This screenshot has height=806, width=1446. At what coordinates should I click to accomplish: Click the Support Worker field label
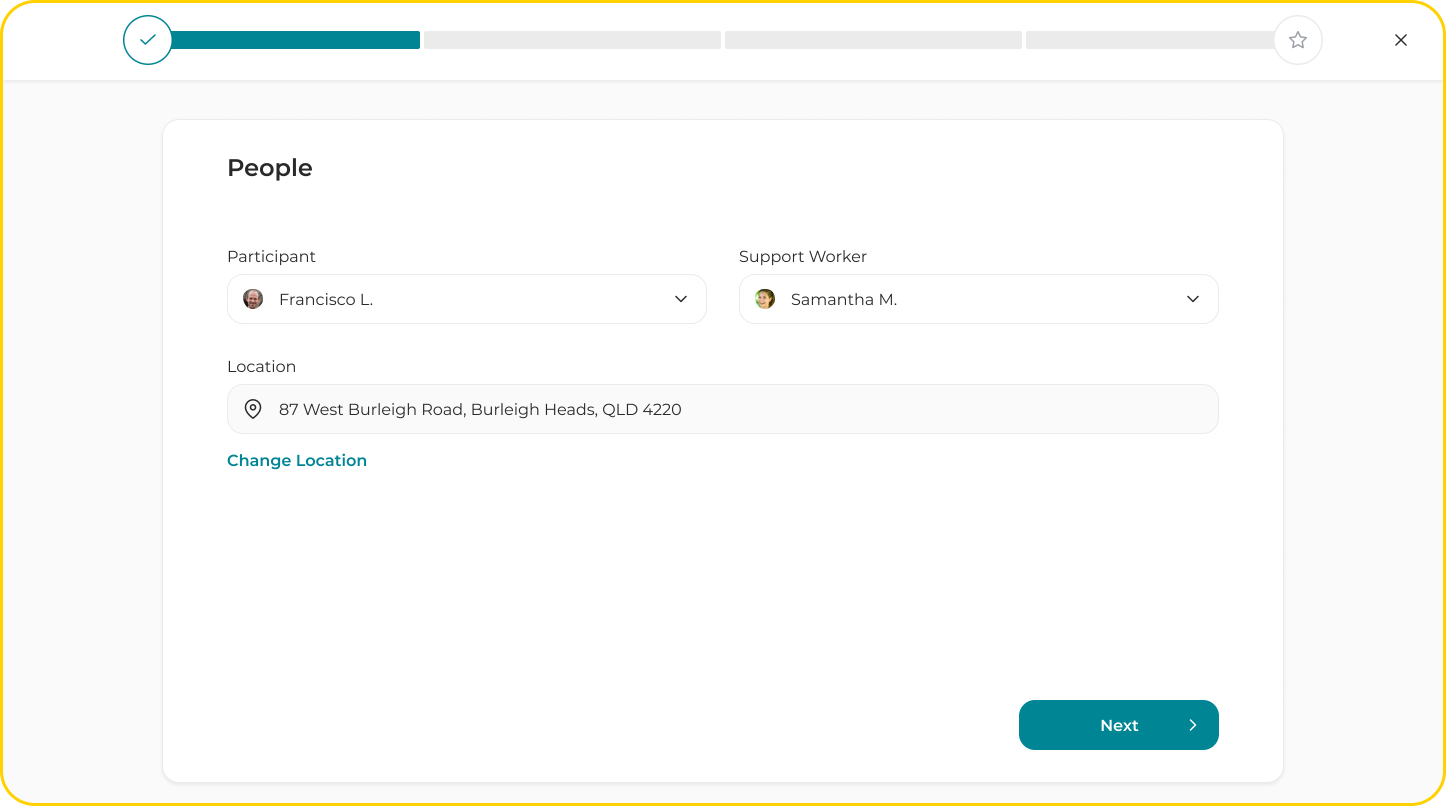click(803, 256)
